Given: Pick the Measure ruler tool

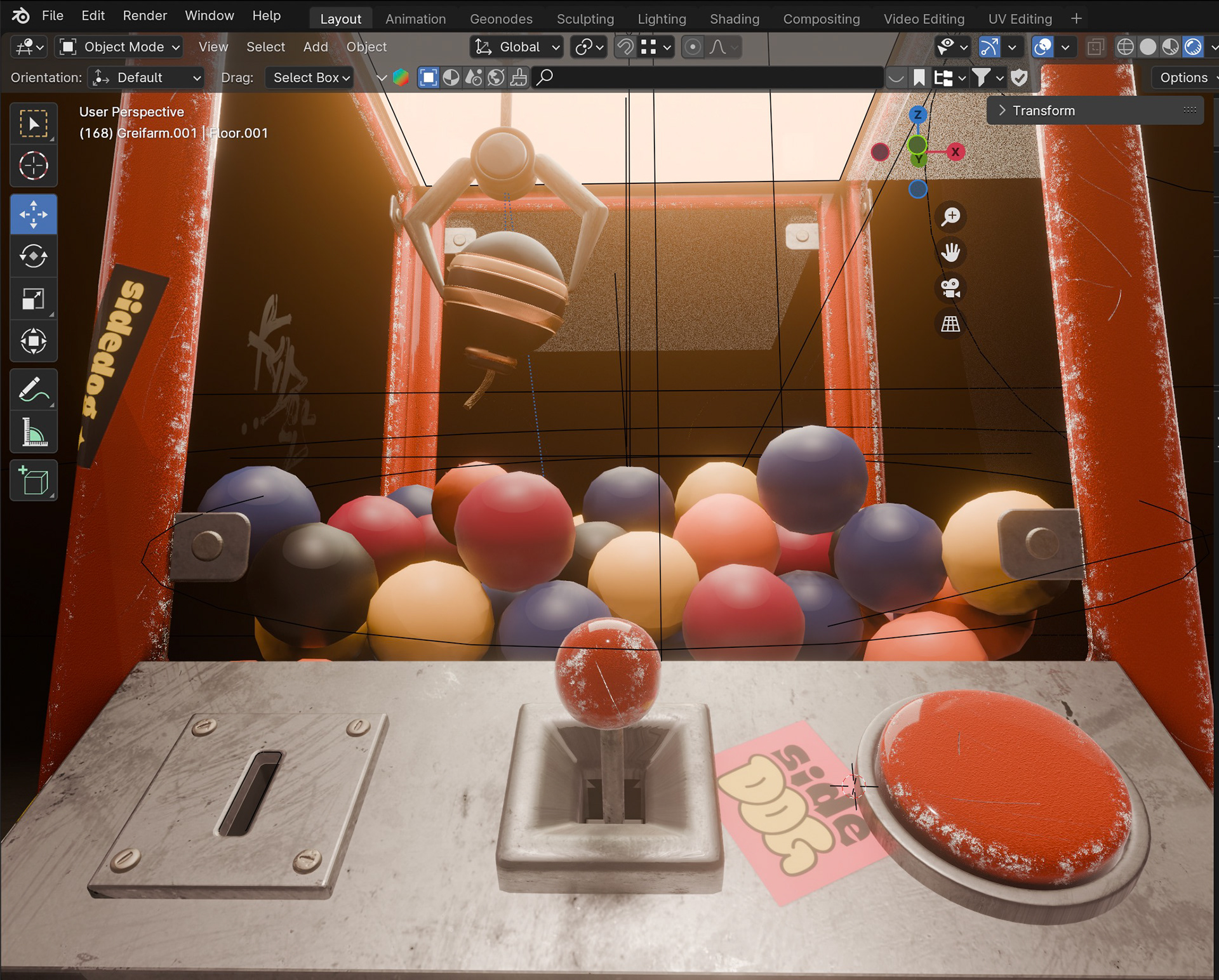Looking at the screenshot, I should (34, 432).
